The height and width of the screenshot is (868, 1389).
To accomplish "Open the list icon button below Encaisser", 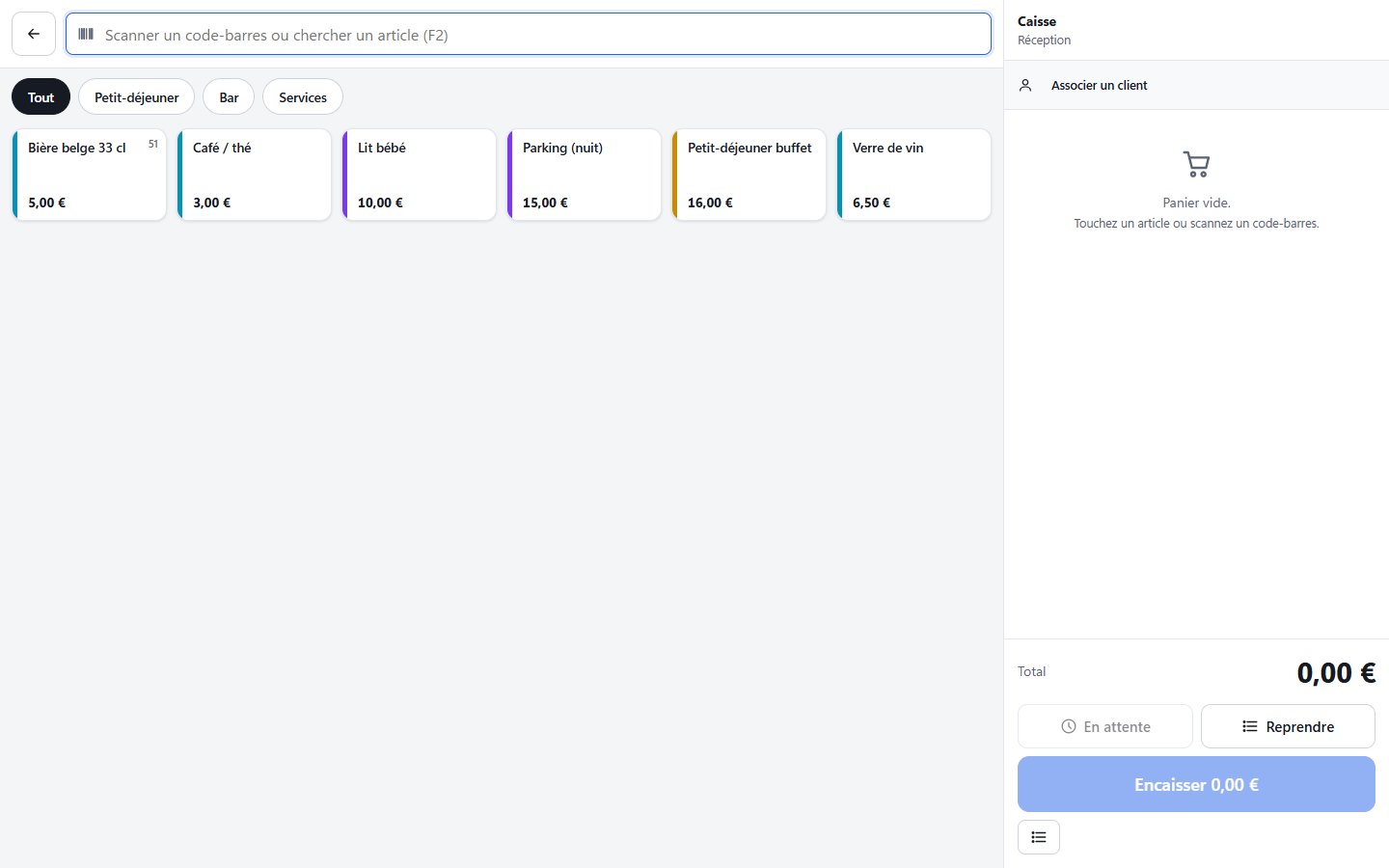I will 1039,837.
